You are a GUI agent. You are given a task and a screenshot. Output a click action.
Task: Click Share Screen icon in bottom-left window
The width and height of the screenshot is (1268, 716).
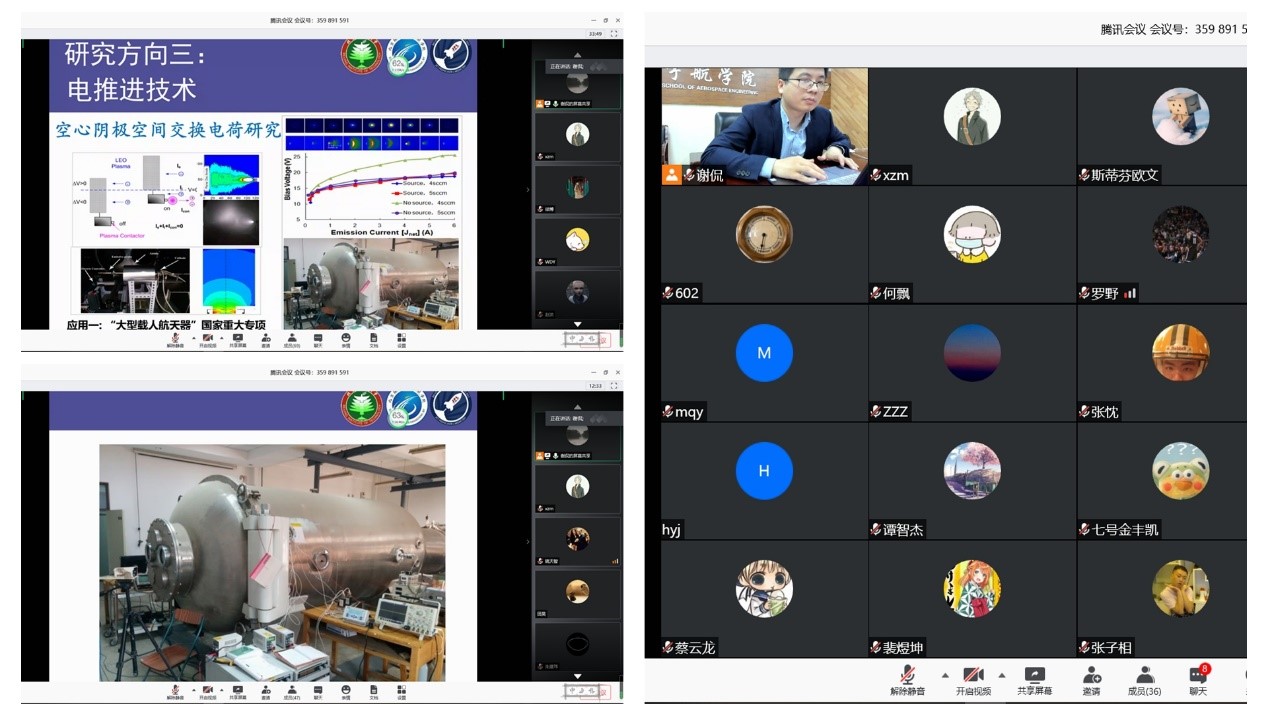point(237,690)
